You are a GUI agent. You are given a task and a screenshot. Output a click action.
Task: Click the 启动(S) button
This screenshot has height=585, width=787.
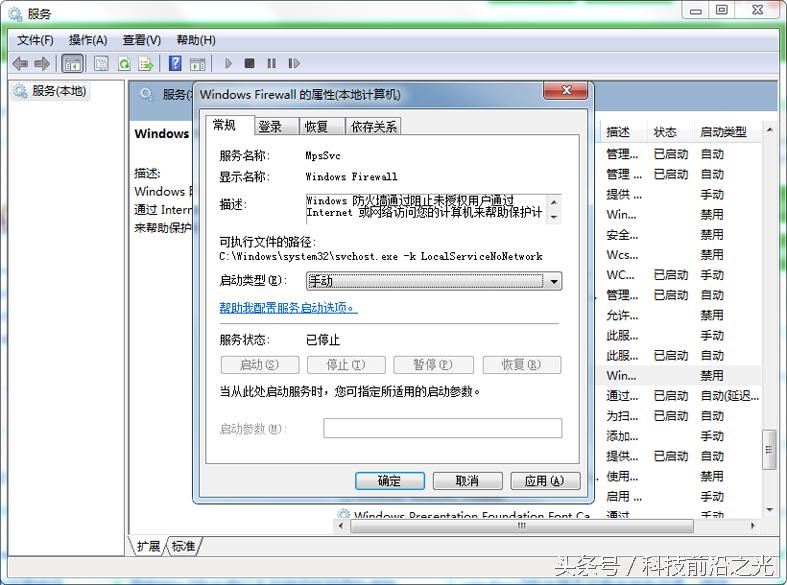tap(259, 365)
